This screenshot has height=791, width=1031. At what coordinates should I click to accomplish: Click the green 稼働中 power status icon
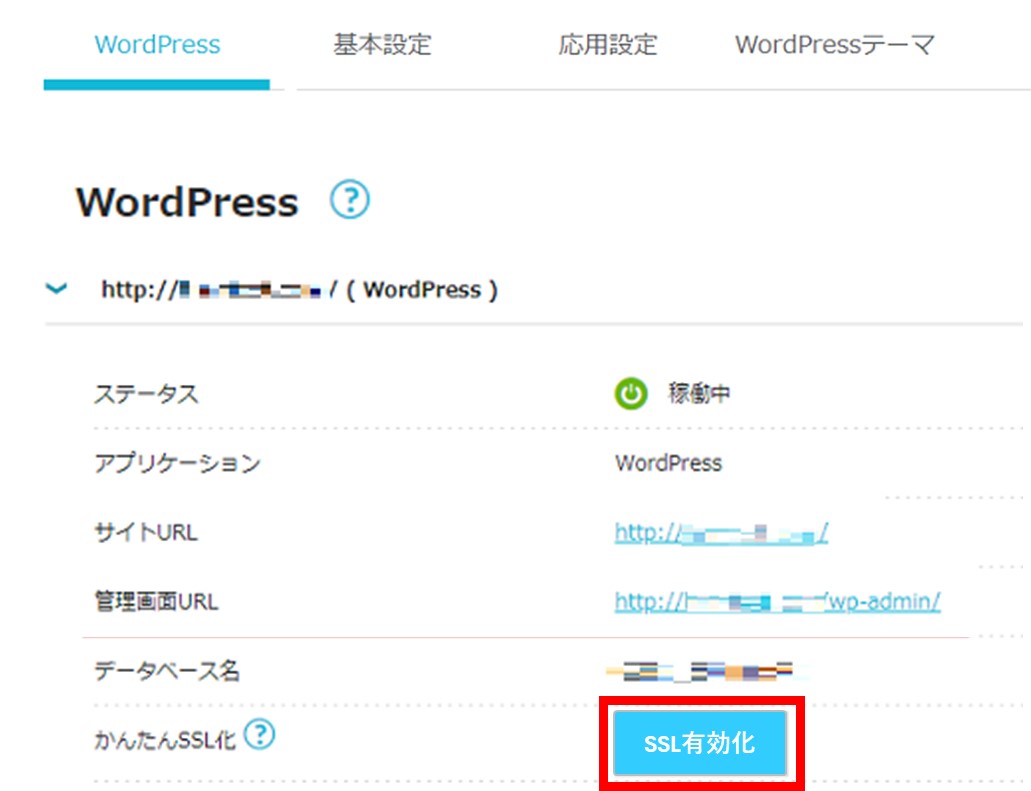(631, 393)
